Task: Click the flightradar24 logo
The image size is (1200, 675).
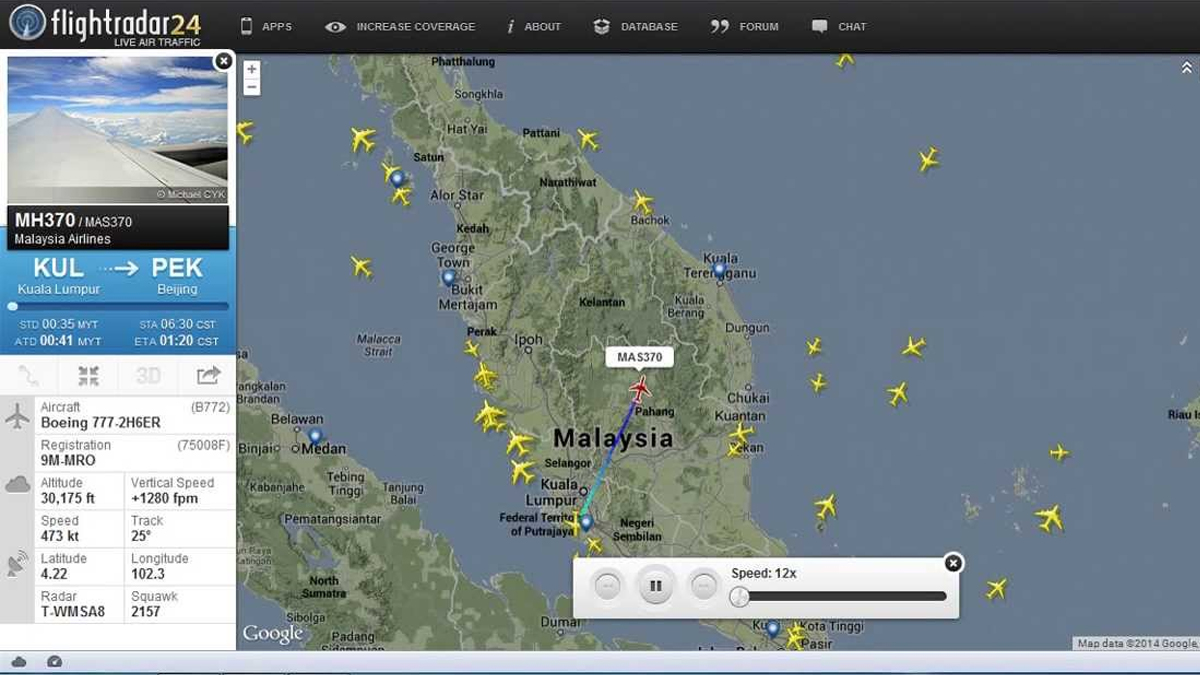Action: pyautogui.click(x=104, y=24)
